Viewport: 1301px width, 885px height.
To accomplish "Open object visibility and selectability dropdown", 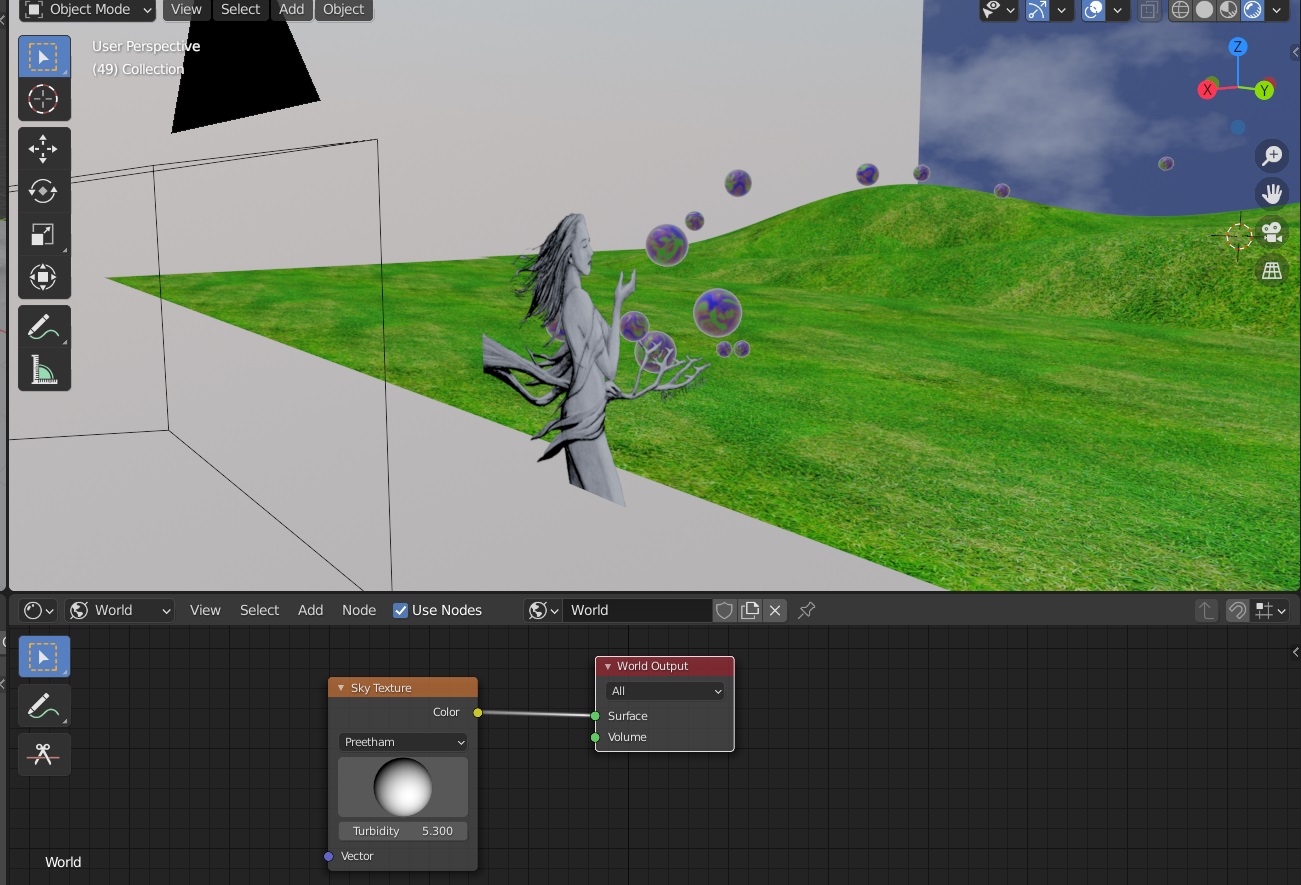I will pos(999,10).
